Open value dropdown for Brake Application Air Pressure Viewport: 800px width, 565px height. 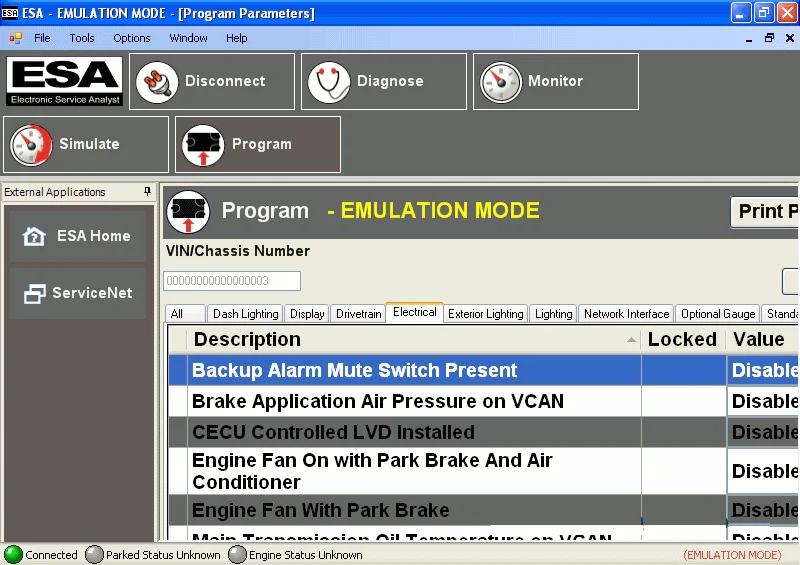point(763,402)
